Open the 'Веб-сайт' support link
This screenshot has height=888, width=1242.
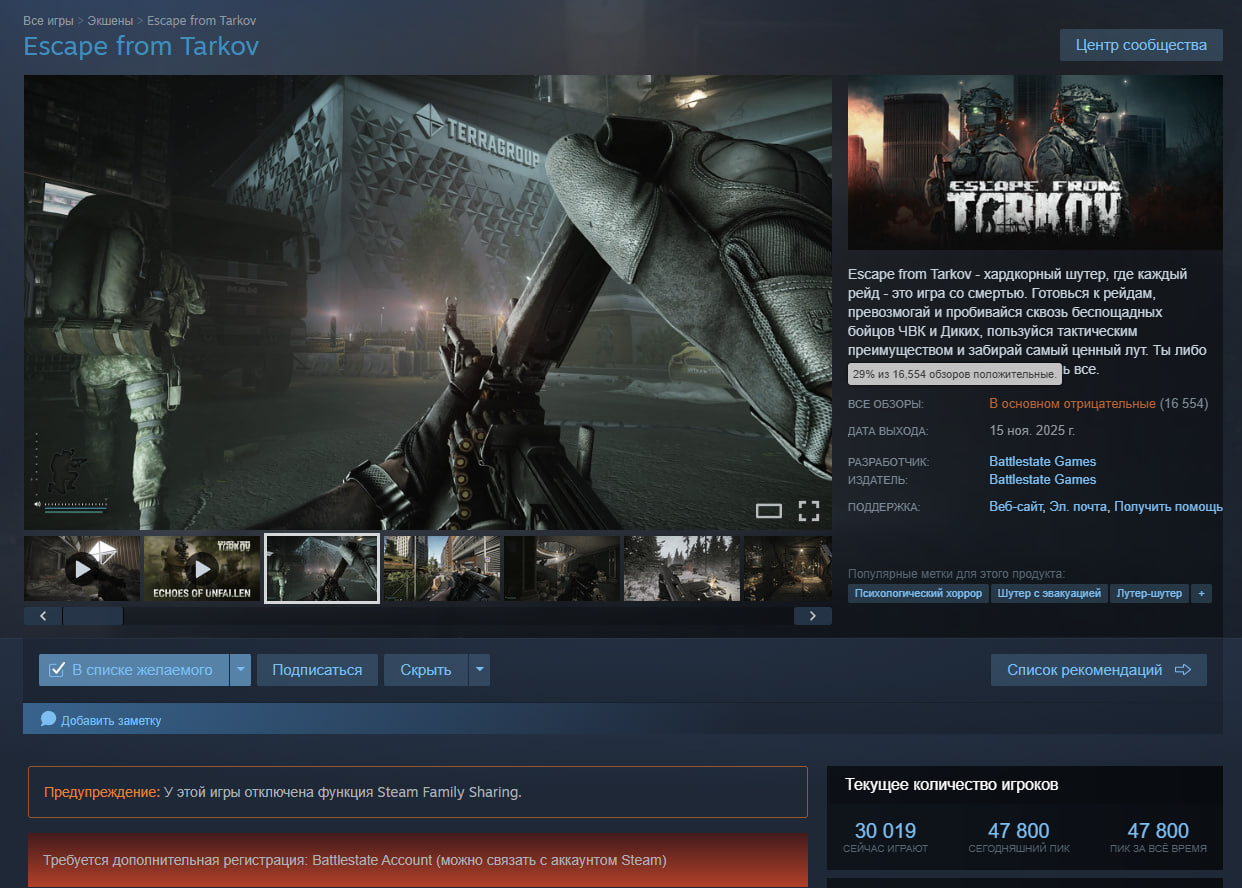1016,507
